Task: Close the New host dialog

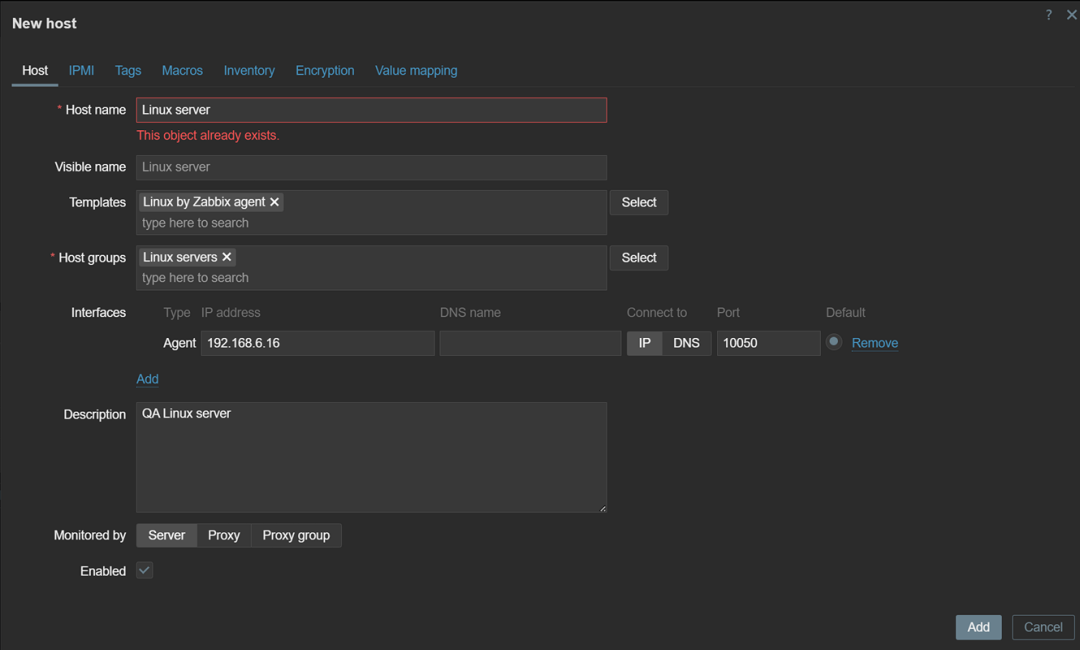Action: coord(1071,14)
